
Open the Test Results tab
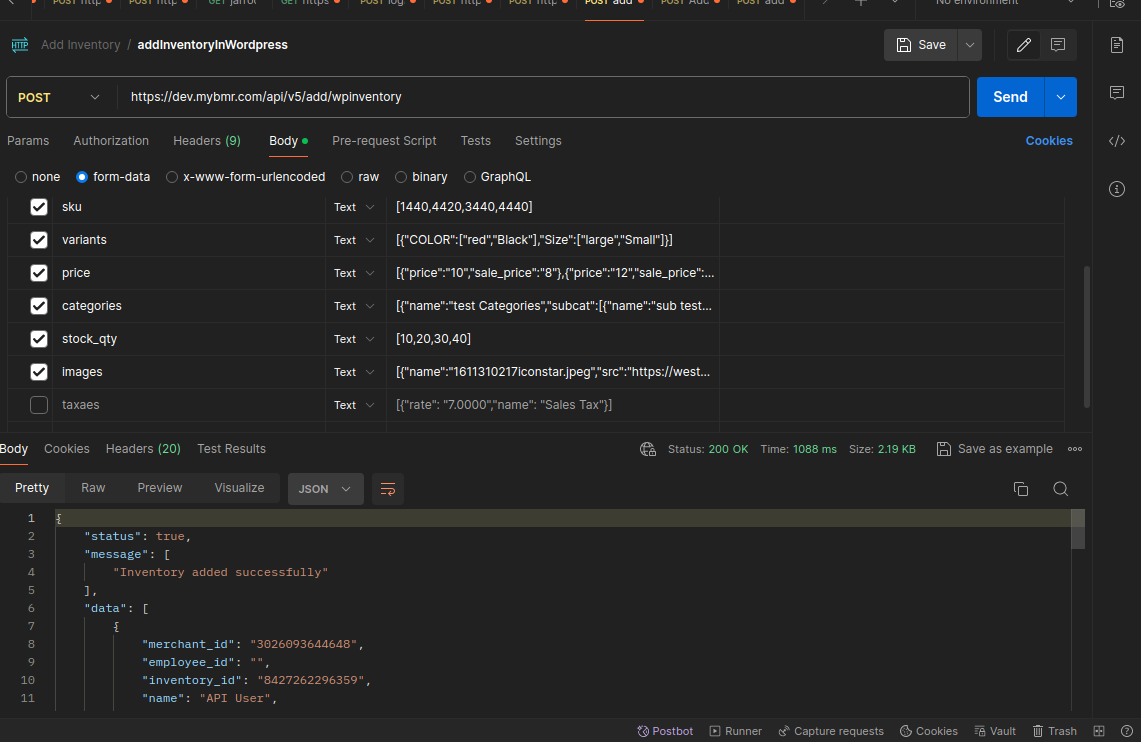pyautogui.click(x=231, y=449)
